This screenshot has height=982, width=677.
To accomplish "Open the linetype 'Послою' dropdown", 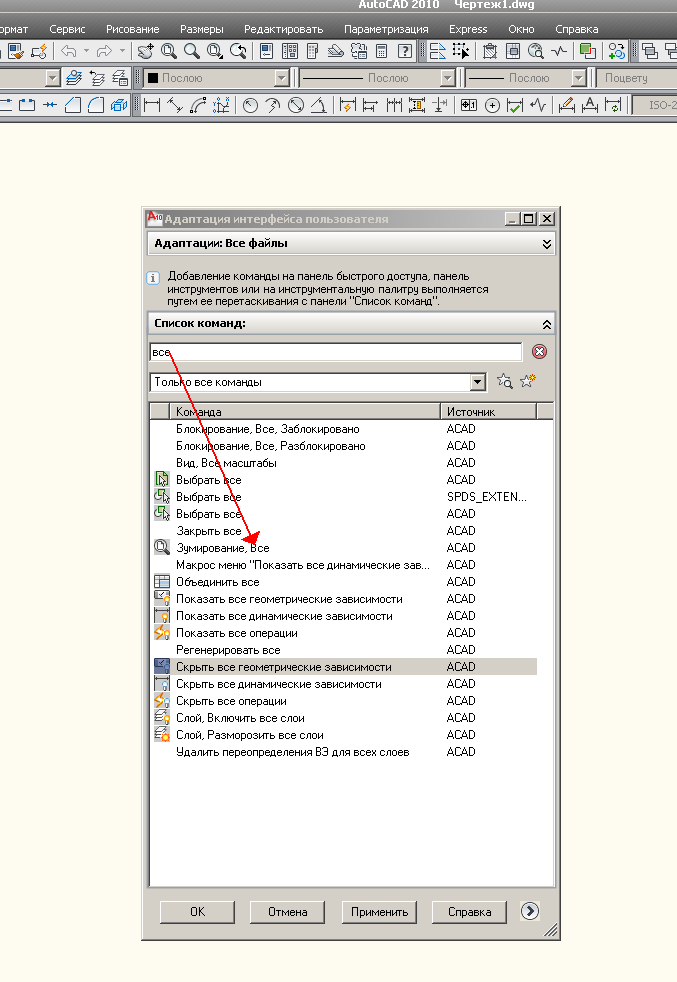I will click(447, 78).
